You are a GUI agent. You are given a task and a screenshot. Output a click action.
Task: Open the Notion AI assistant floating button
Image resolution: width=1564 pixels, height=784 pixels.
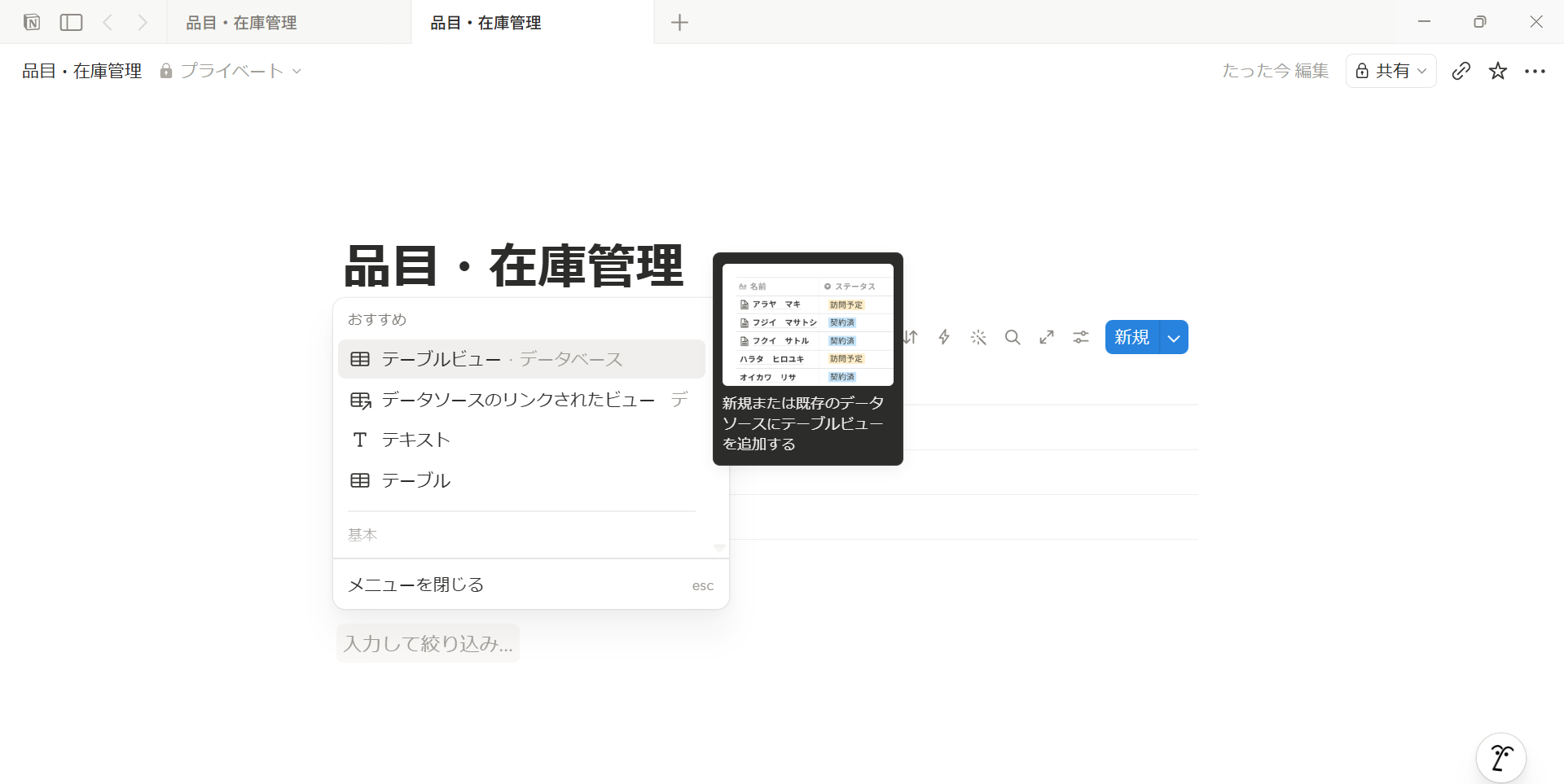(x=1500, y=758)
